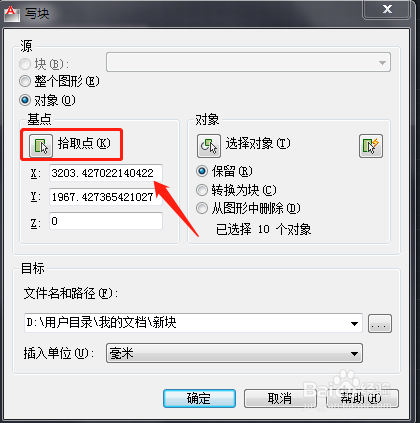420x423 pixels.
Task: Expand the insert units dropdown showing 毫米
Action: coord(234,353)
